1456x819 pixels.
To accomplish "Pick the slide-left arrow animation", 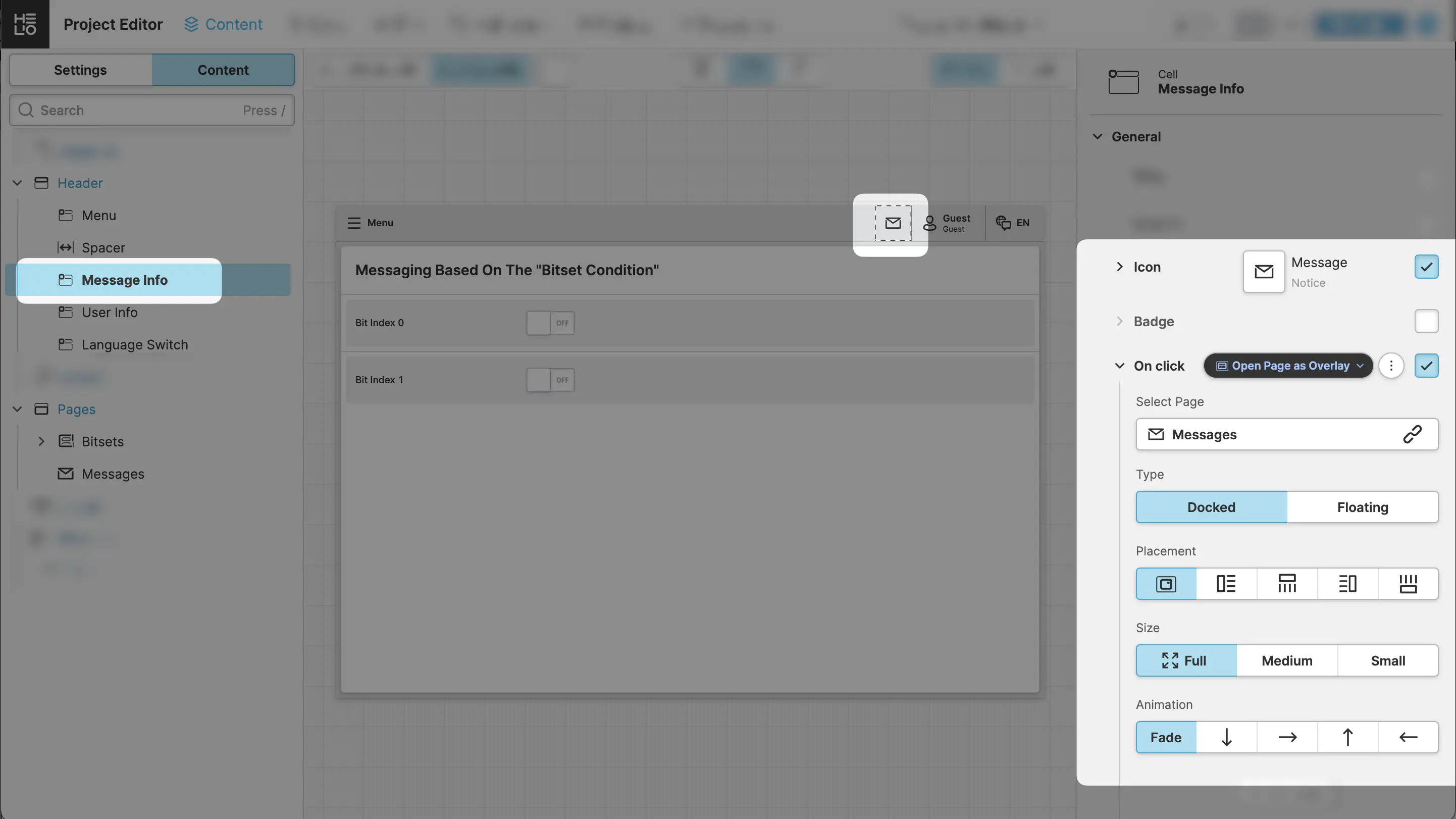I will click(x=1408, y=737).
